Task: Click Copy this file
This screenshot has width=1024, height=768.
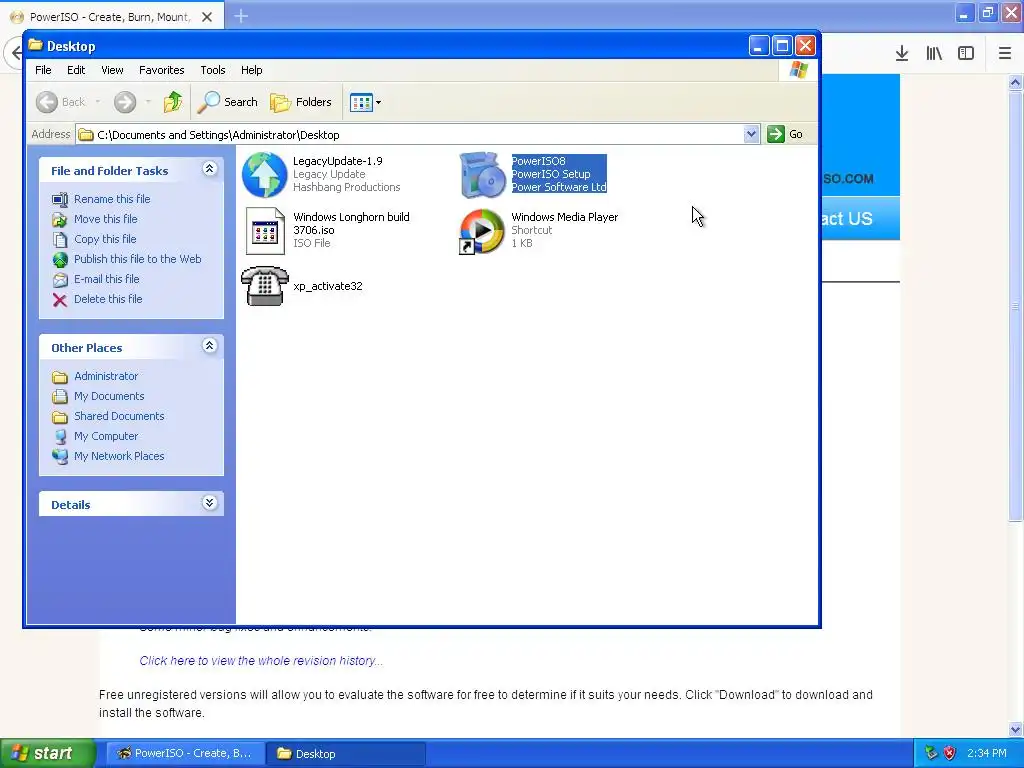Action: (104, 239)
